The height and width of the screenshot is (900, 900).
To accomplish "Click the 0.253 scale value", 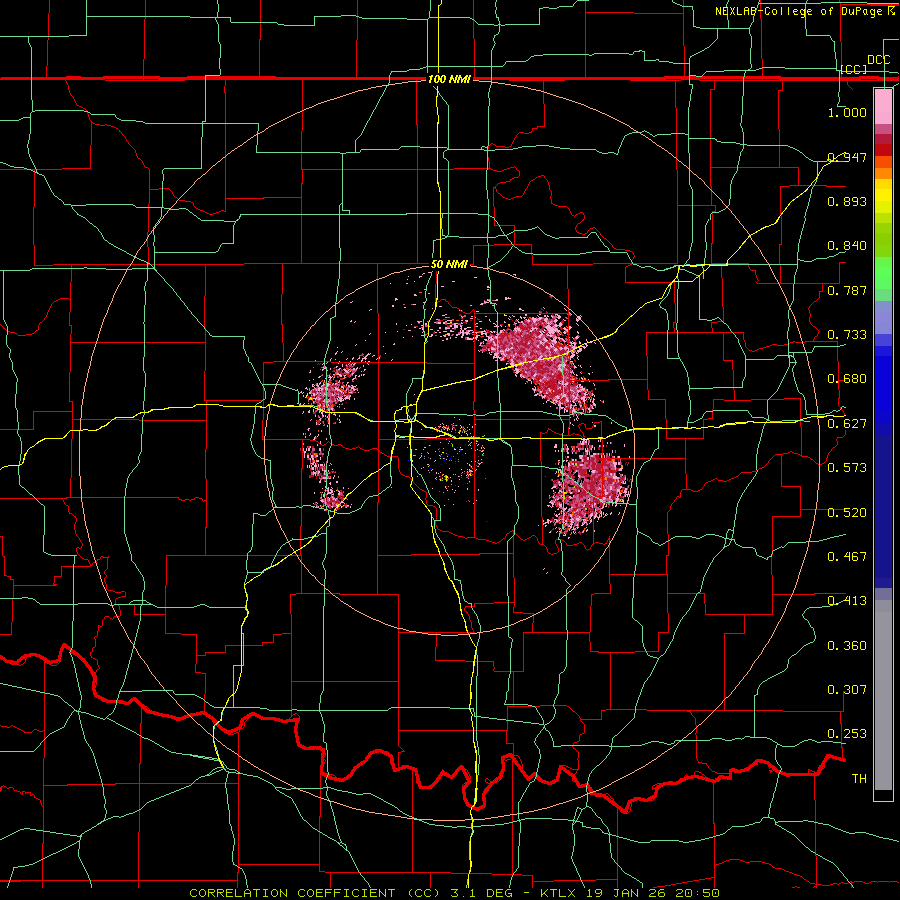I will tap(847, 734).
